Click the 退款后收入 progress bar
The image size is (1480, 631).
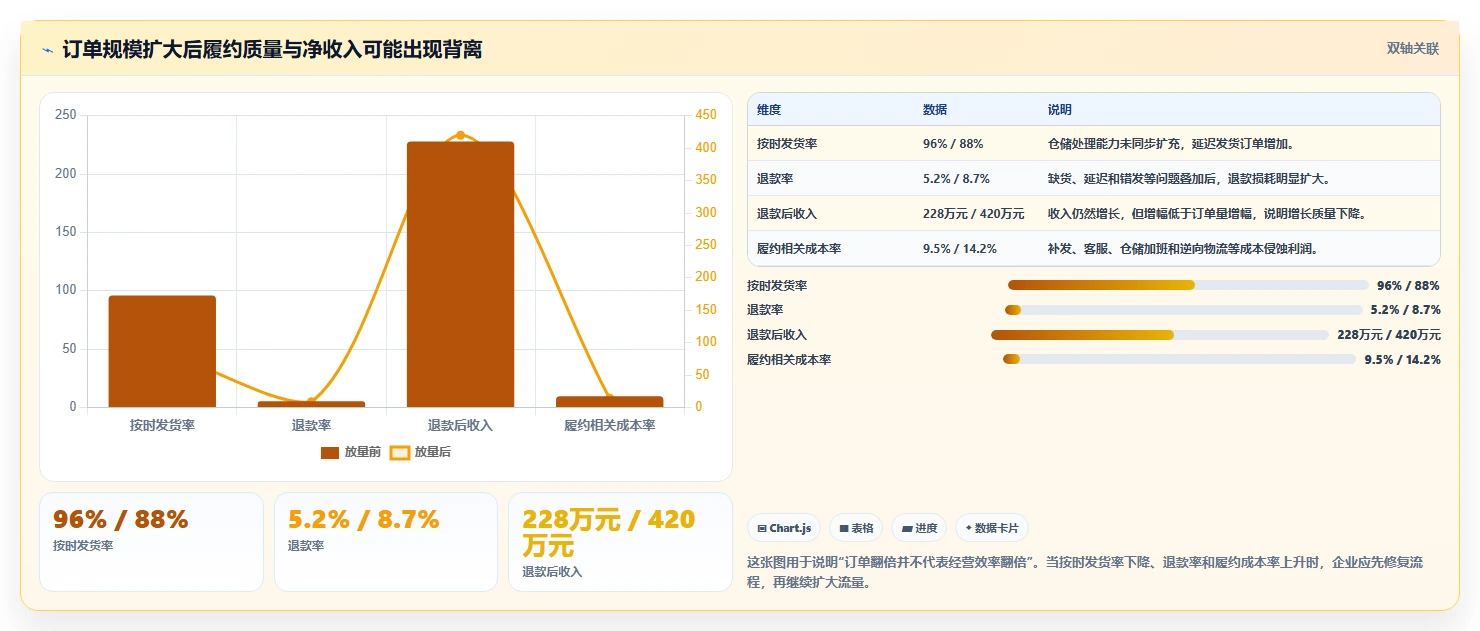1159,335
